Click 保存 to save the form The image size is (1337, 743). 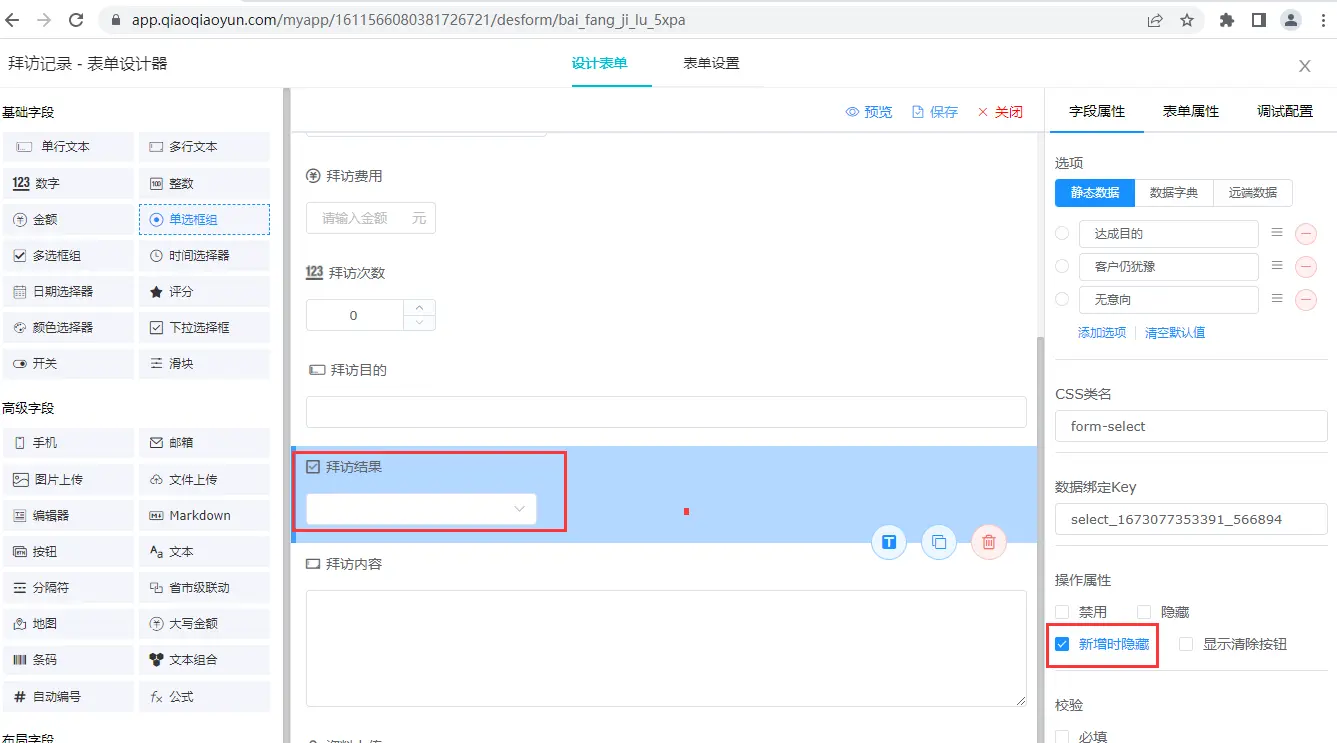click(x=935, y=112)
